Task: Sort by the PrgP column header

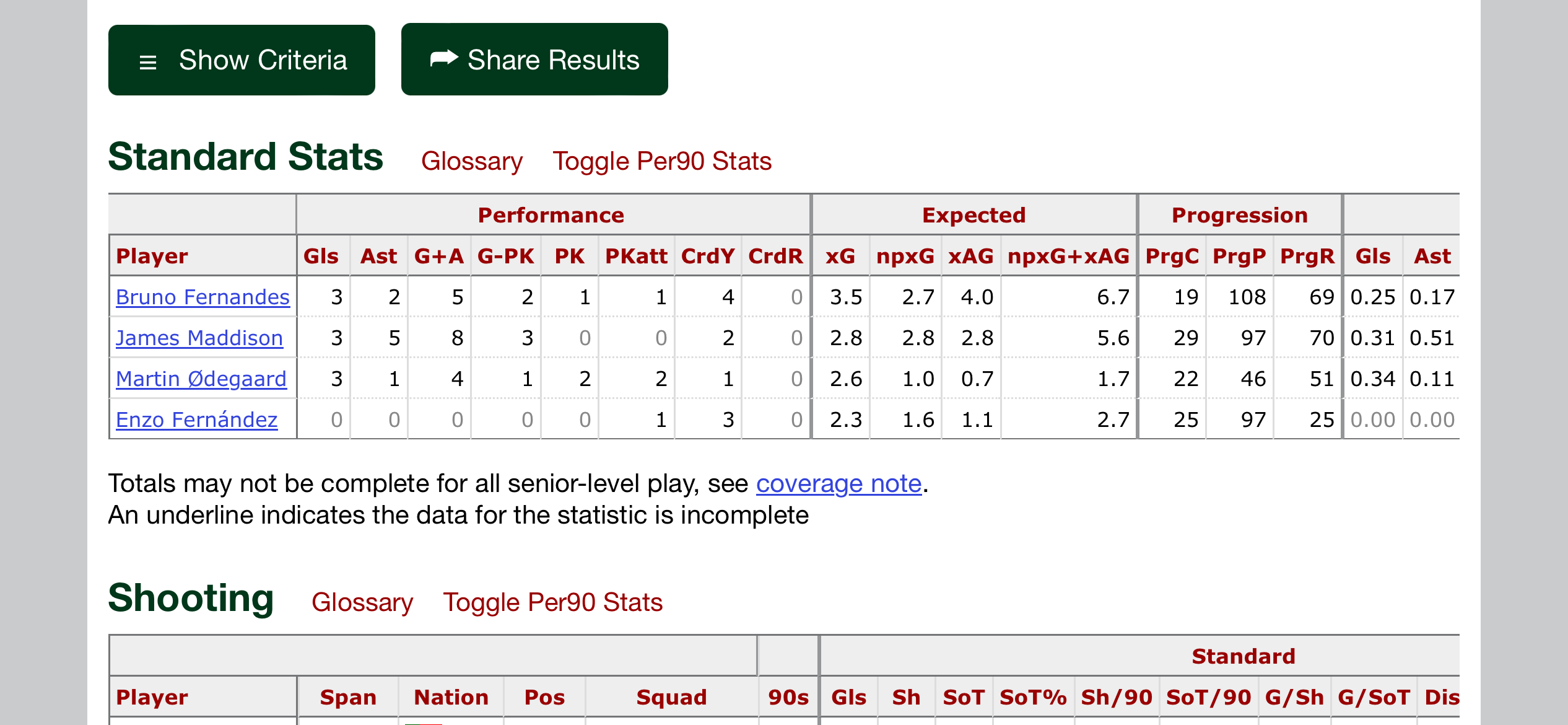Action: click(1239, 256)
